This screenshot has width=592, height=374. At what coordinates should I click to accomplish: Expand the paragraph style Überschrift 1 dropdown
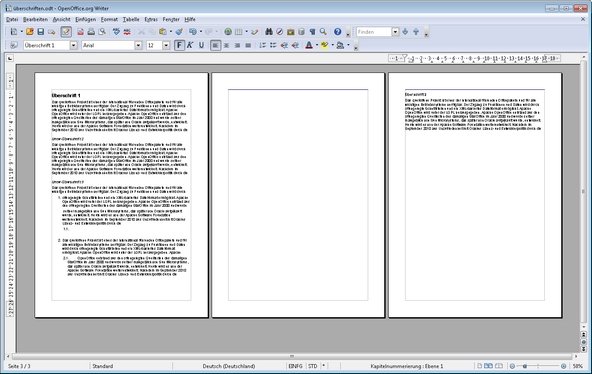click(74, 45)
